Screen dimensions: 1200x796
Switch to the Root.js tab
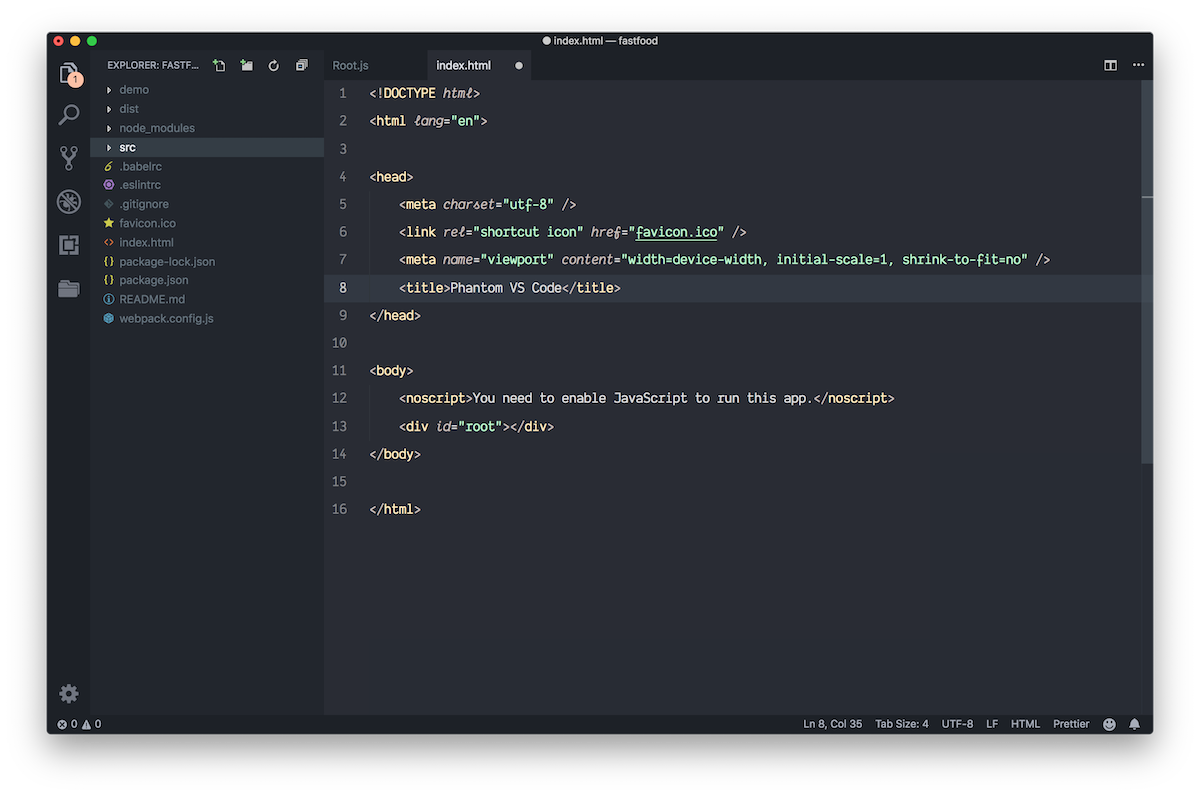pyautogui.click(x=350, y=65)
